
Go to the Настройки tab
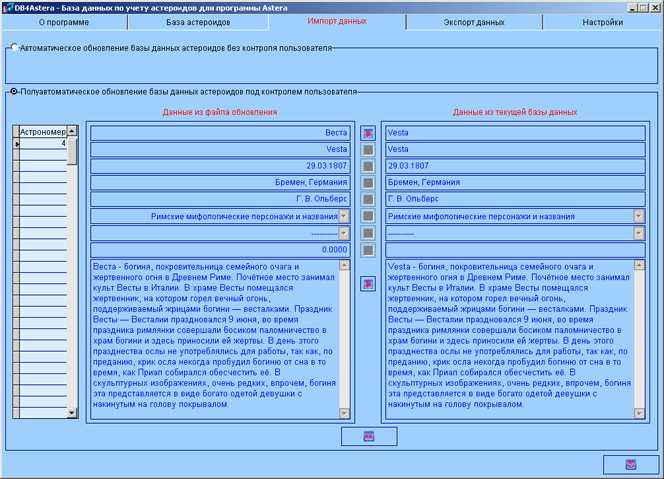[602, 21]
